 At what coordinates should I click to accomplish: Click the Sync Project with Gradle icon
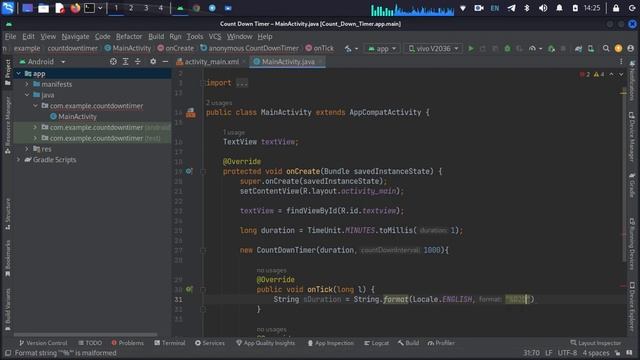point(578,49)
